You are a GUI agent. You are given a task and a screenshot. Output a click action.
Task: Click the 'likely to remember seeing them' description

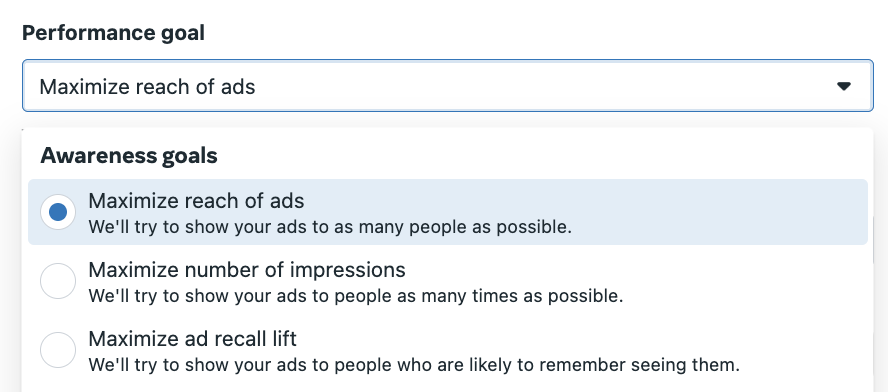pos(414,365)
